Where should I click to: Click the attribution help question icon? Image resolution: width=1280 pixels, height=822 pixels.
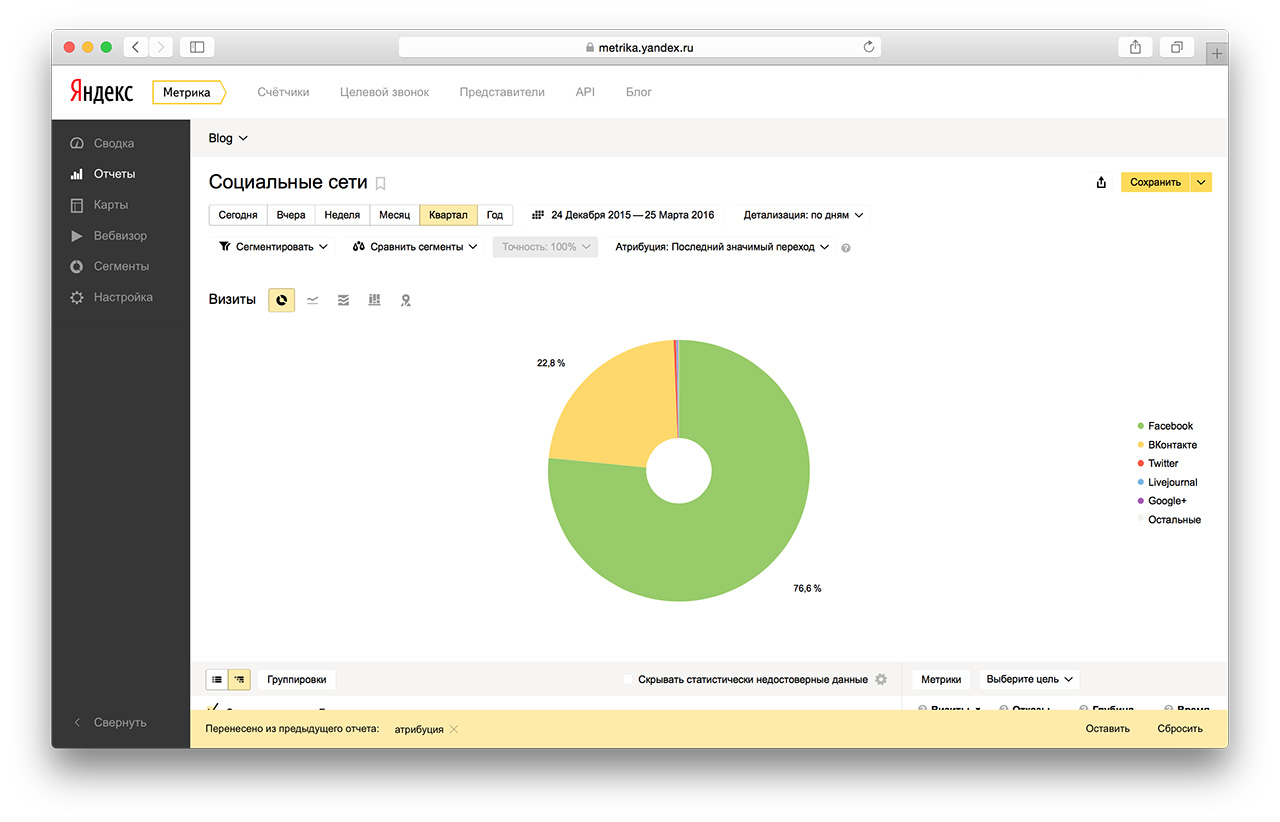(846, 248)
